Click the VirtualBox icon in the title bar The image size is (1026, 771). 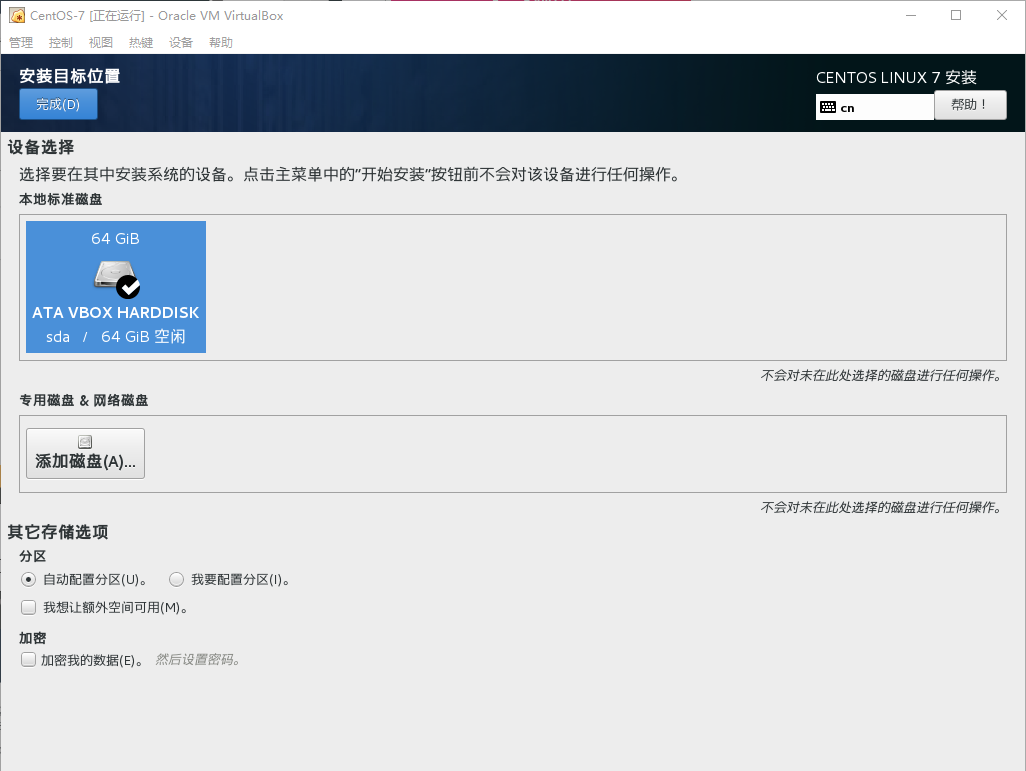[x=16, y=15]
